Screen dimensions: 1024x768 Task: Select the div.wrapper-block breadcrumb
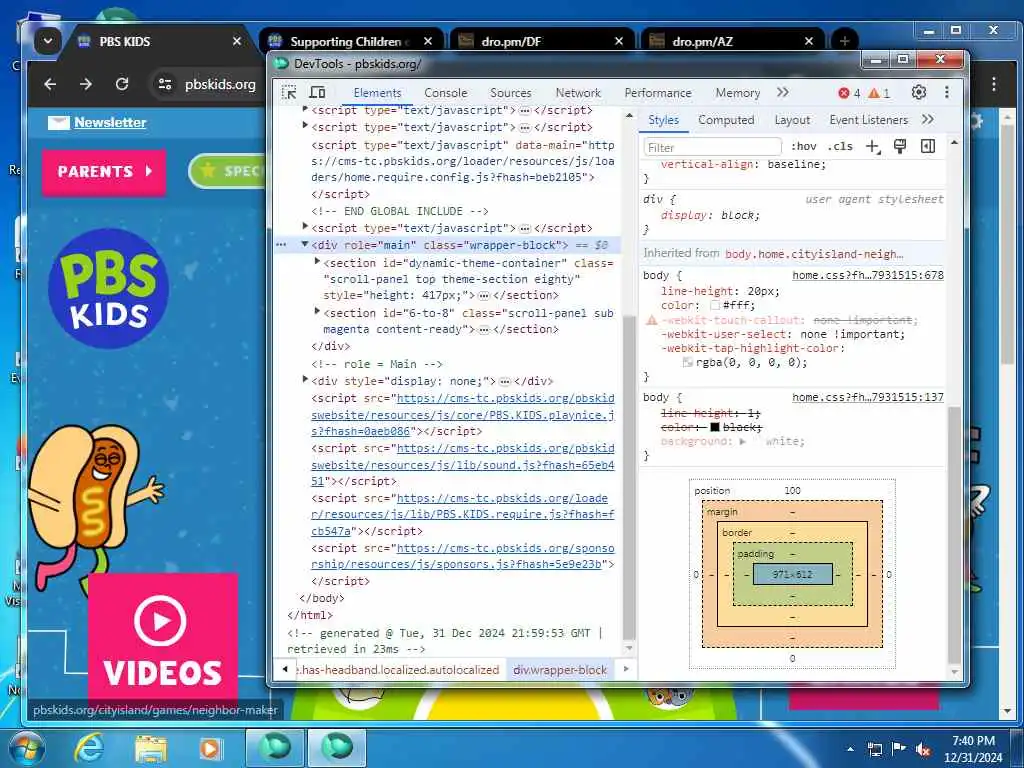(560, 670)
